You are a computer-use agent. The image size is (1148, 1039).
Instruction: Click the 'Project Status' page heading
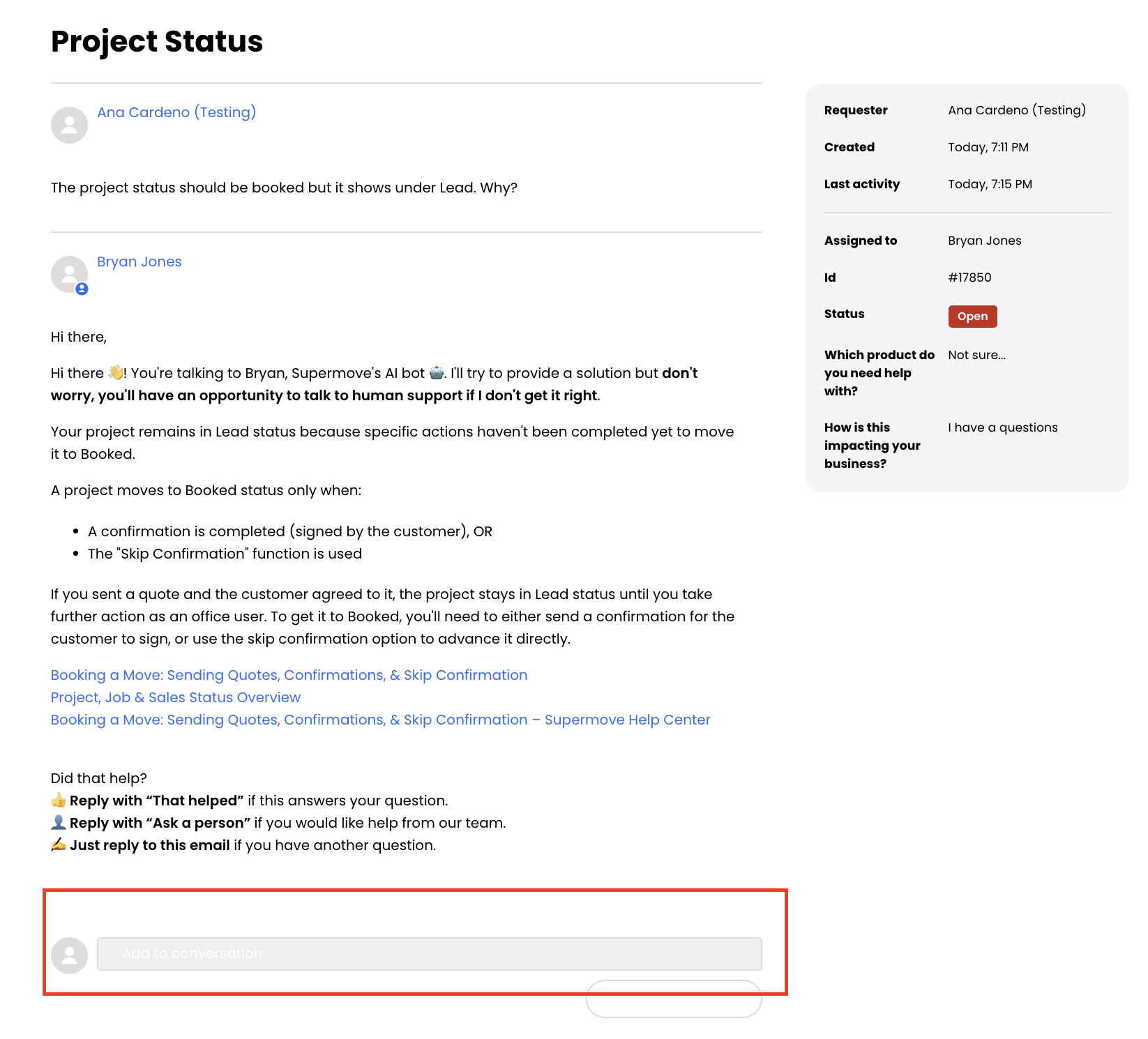157,41
